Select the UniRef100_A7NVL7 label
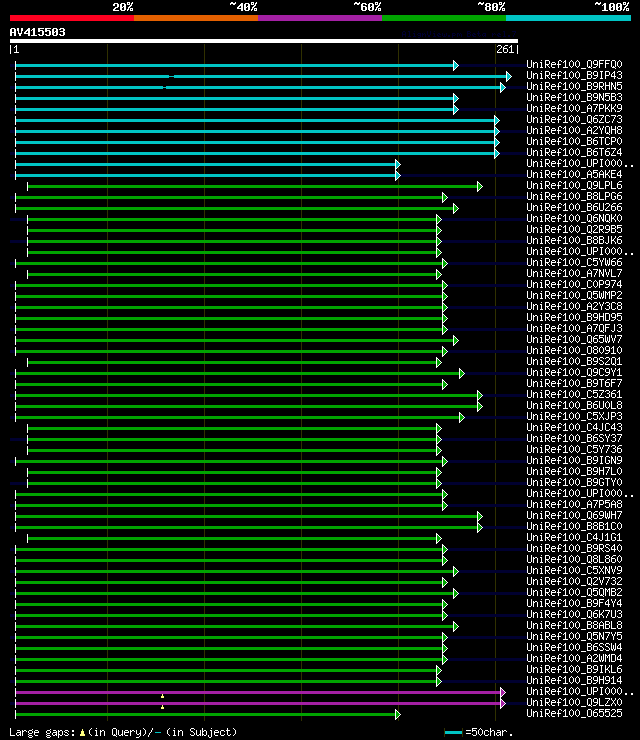 (574, 273)
